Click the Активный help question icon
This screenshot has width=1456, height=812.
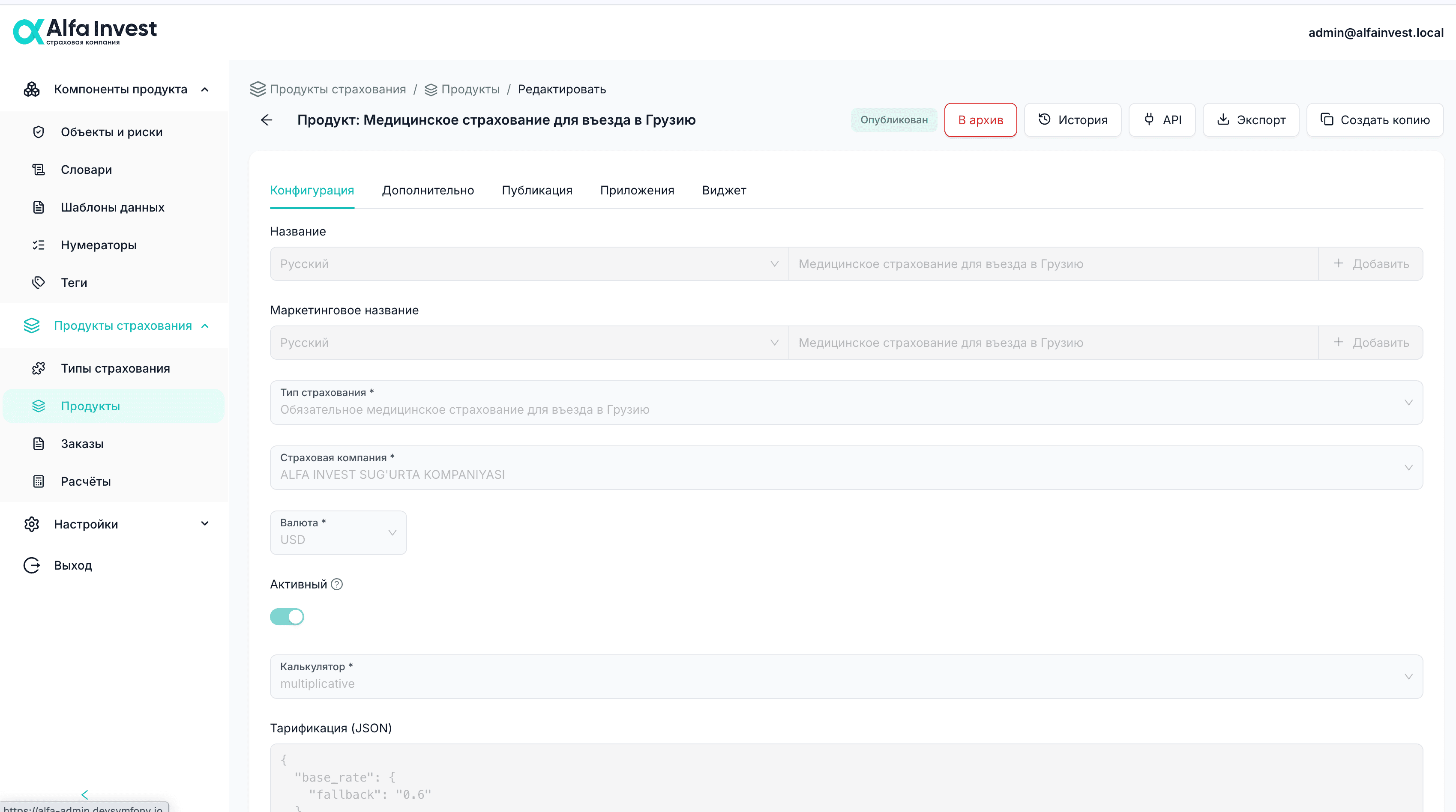click(337, 584)
